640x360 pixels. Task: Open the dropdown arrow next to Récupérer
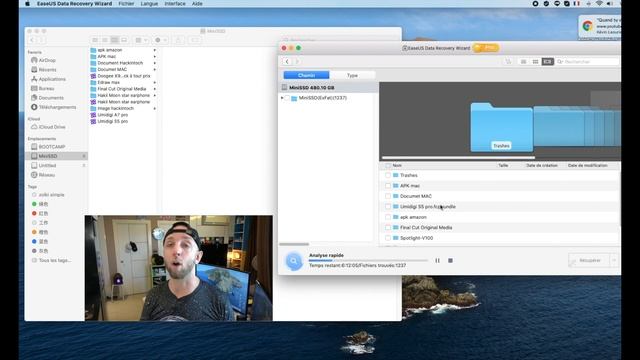pos(614,260)
